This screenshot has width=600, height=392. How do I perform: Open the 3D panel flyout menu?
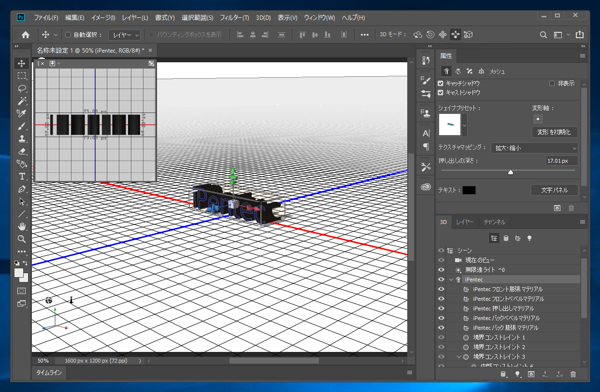pyautogui.click(x=582, y=222)
